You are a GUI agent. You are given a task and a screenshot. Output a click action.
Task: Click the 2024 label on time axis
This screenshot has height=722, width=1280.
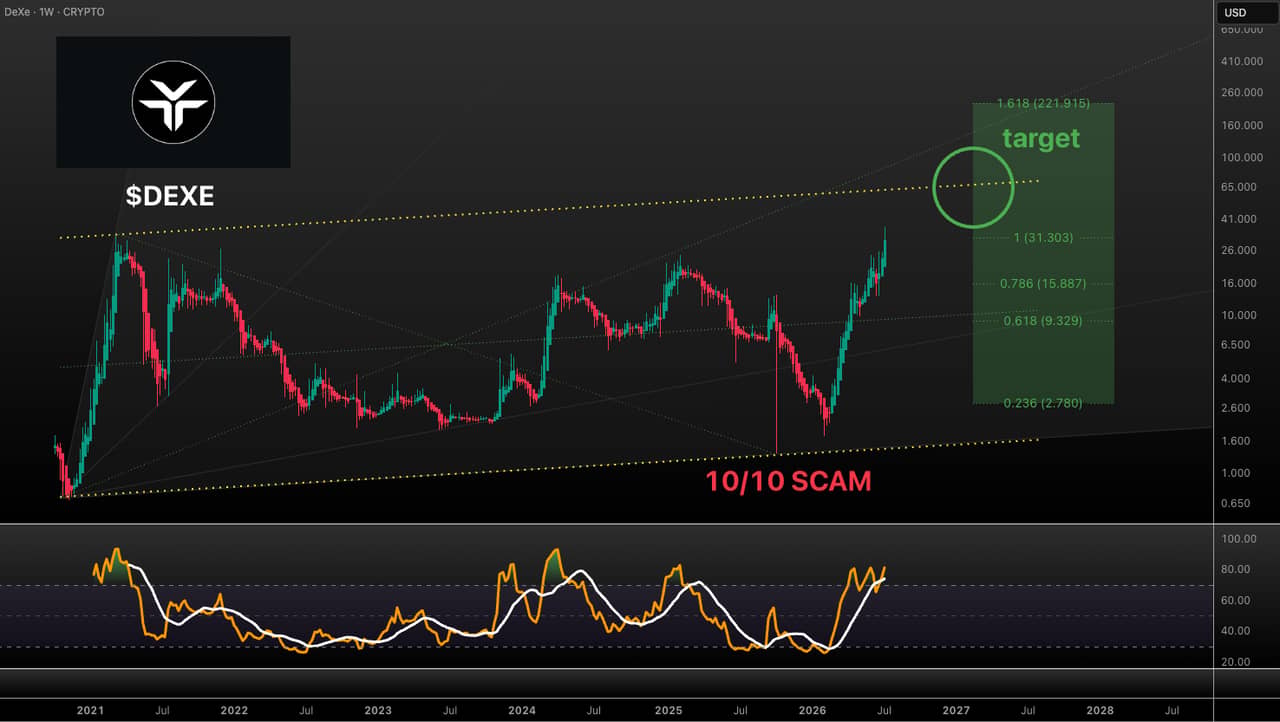(523, 710)
